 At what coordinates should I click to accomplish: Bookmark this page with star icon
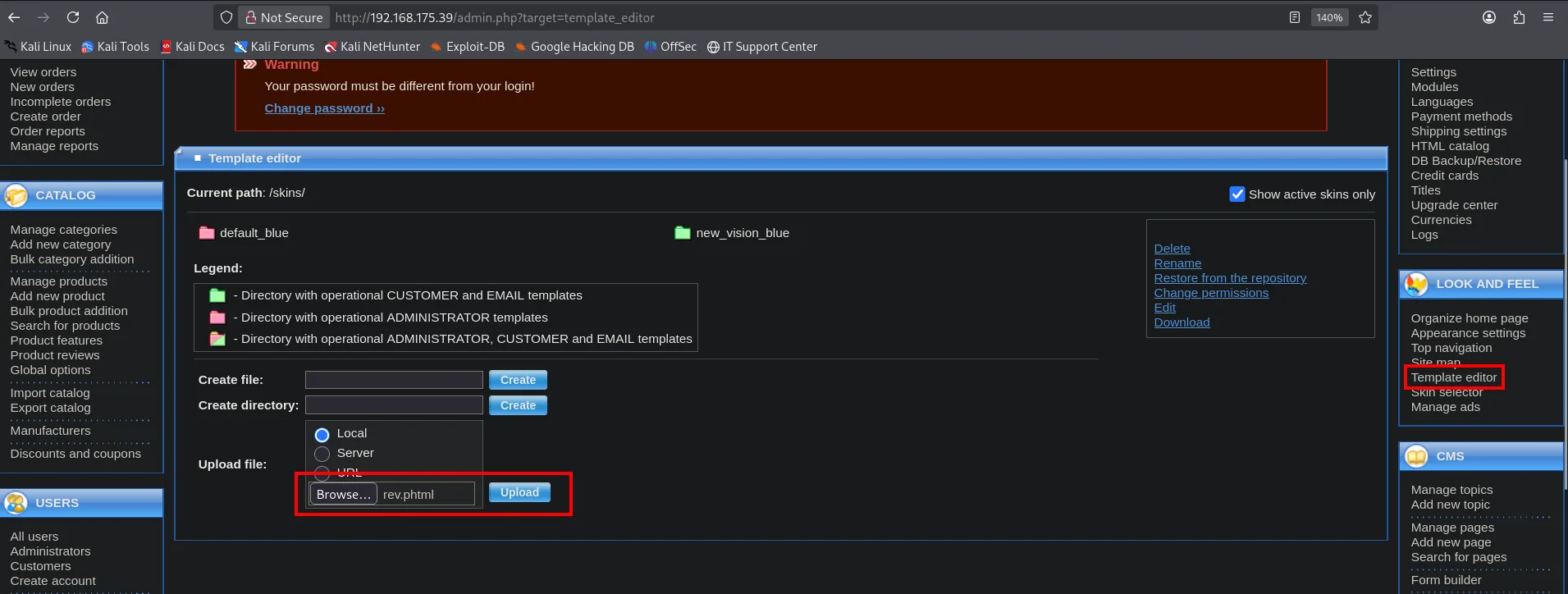pyautogui.click(x=1365, y=17)
